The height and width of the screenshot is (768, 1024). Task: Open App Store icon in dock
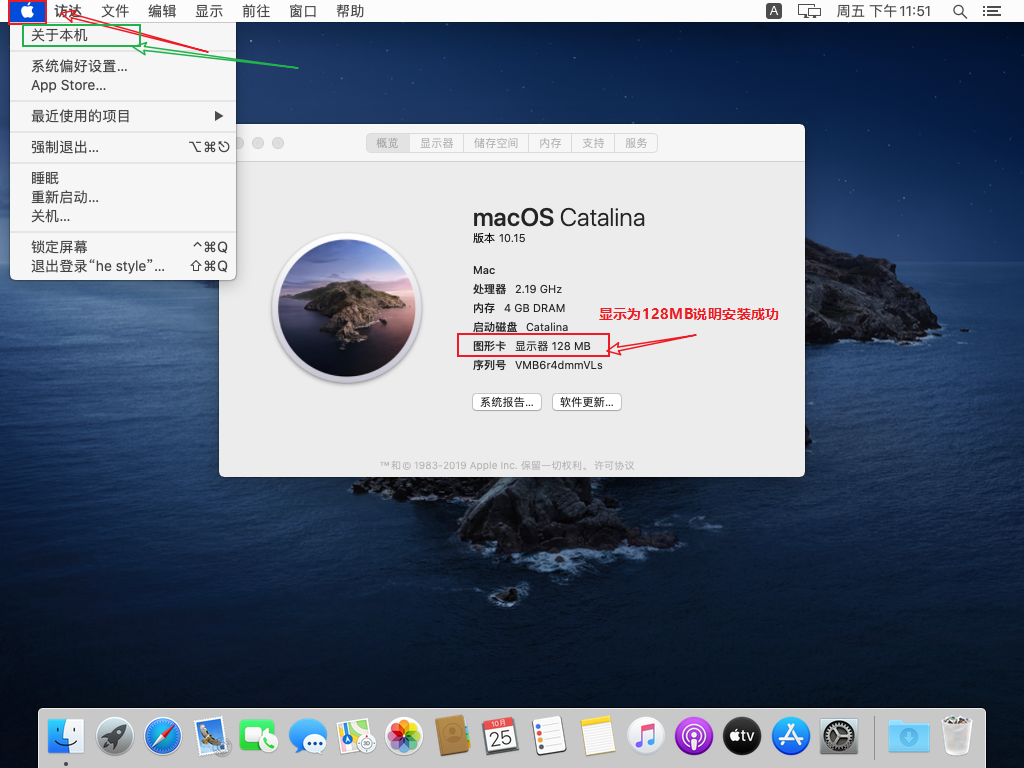tap(791, 736)
